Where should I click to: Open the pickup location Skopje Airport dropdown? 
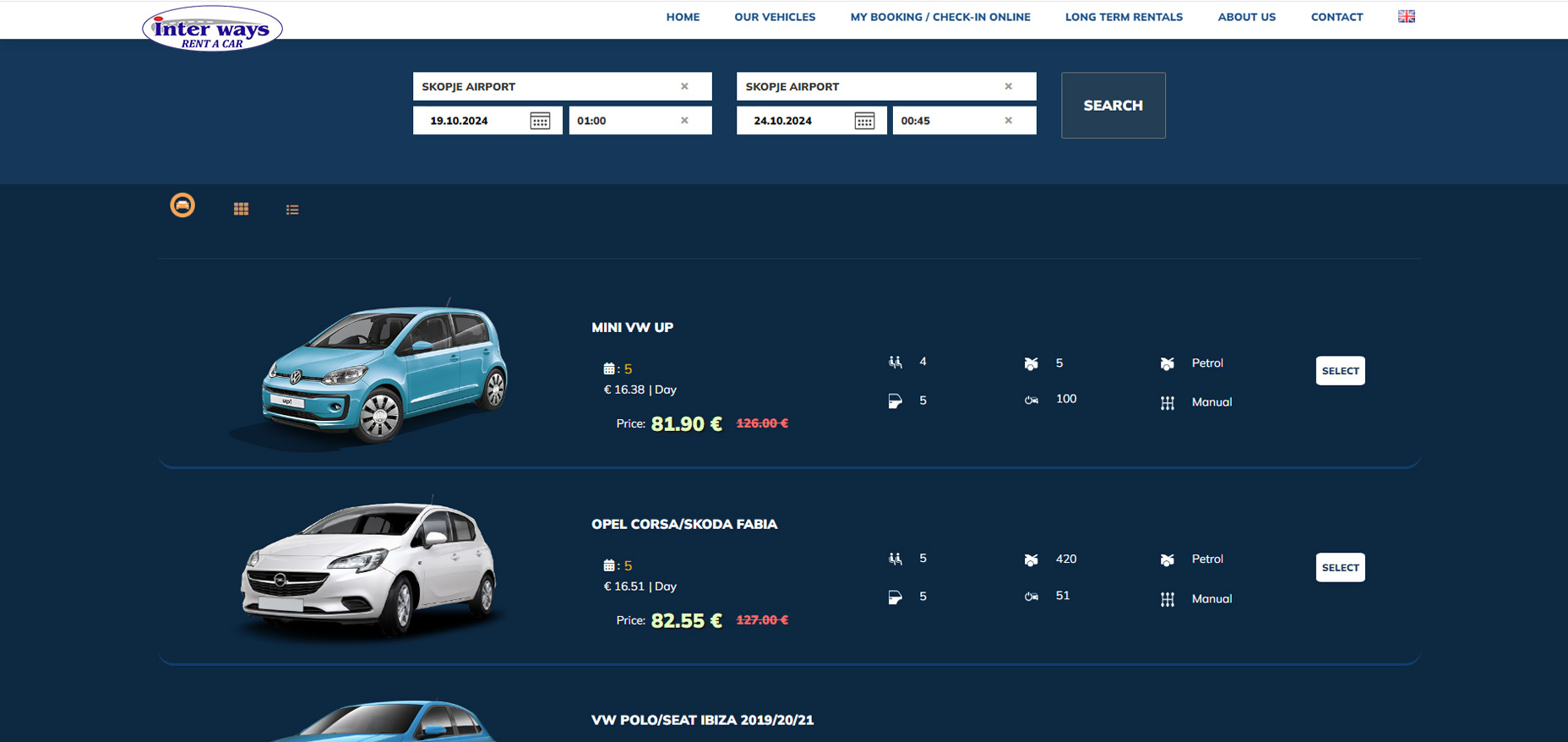563,86
